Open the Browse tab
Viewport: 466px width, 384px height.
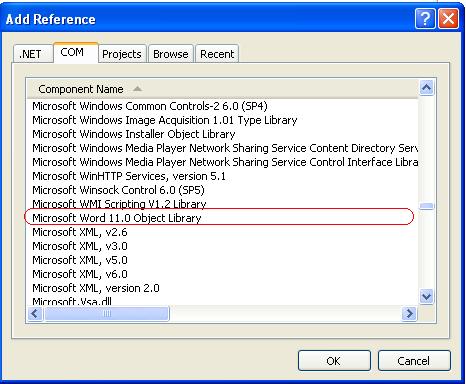pos(171,54)
